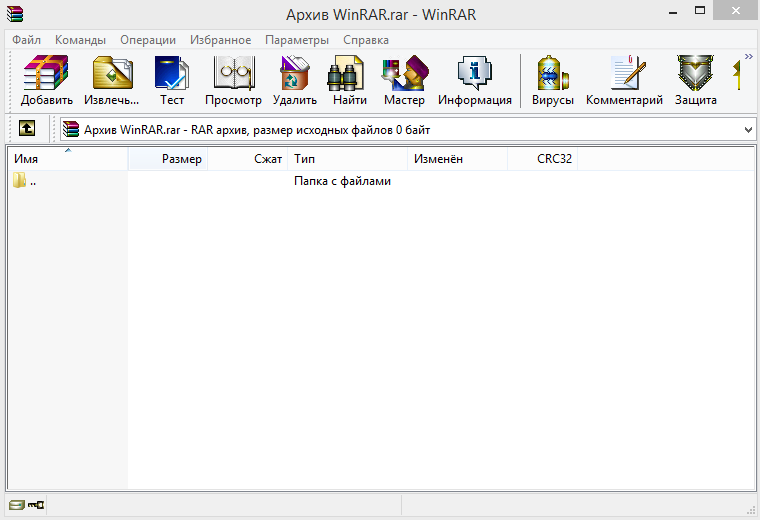Sort by the Изменён column header
The image size is (760, 520).
coord(458,159)
